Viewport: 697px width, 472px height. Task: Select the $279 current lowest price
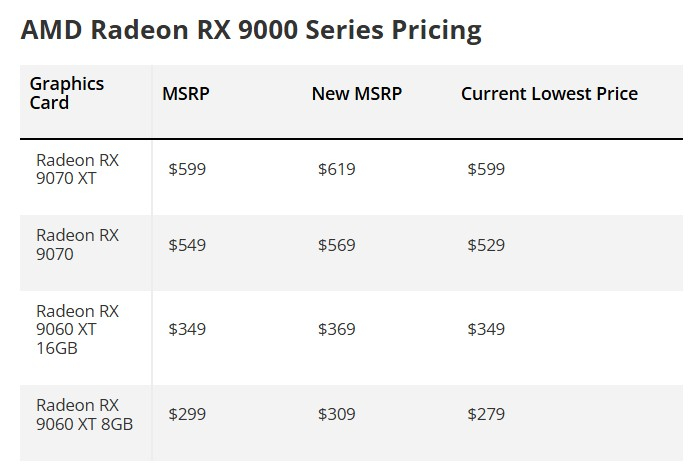click(x=486, y=414)
